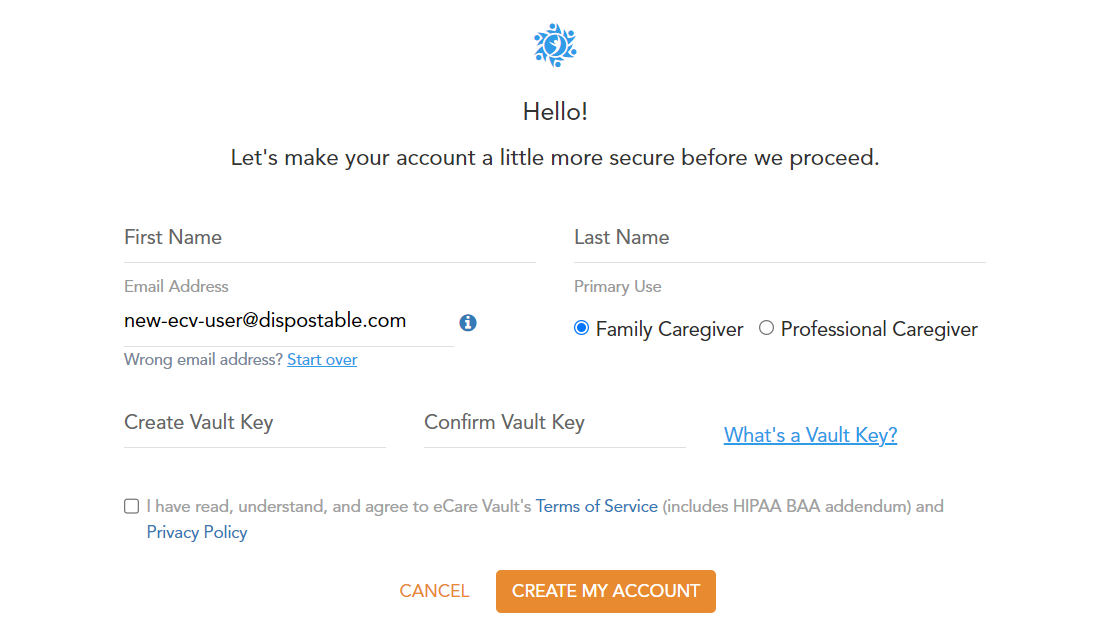Tick the agree to Terms of Service checkbox

point(132,506)
